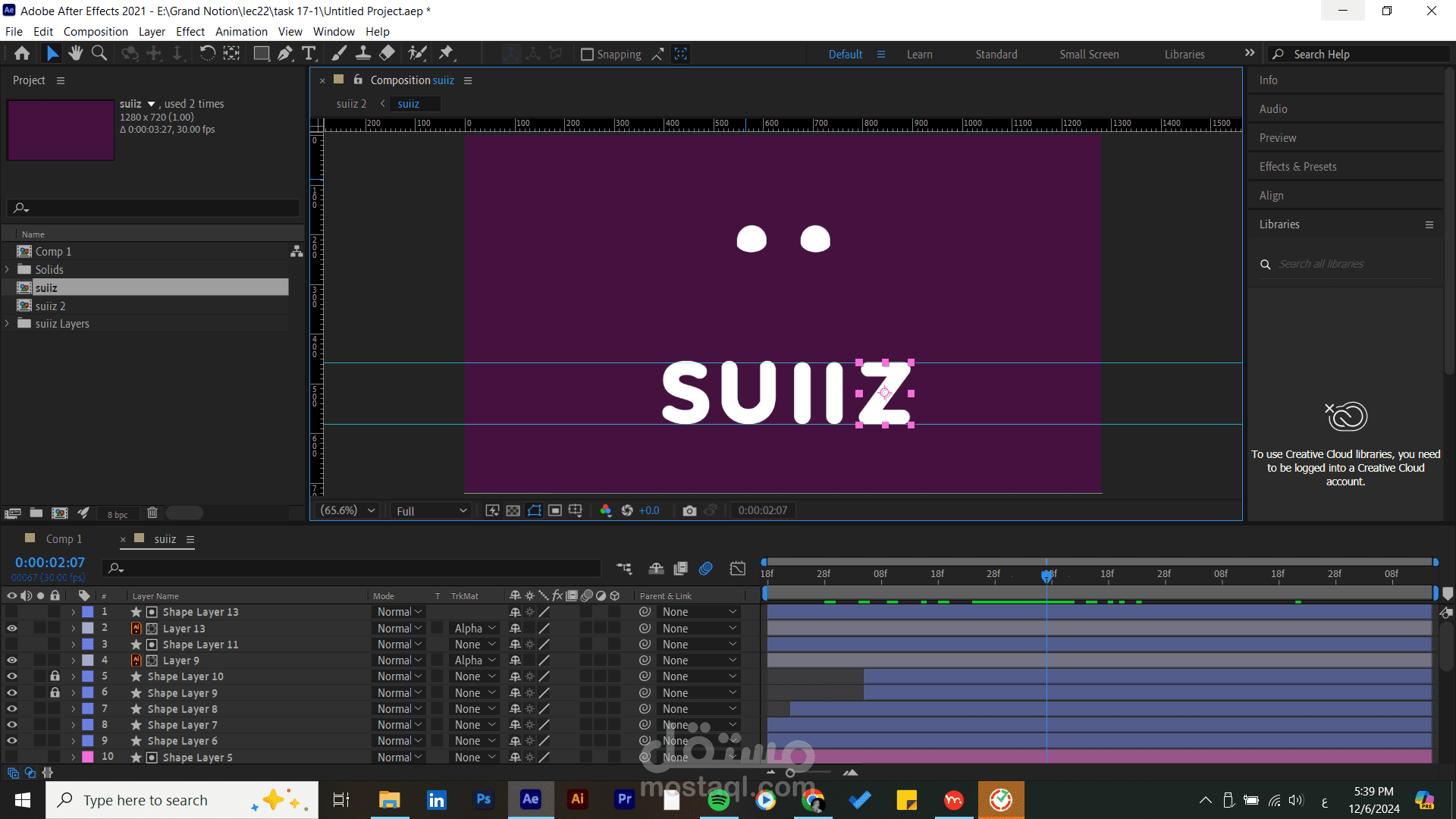This screenshot has height=819, width=1456.
Task: Hide Layer 13 using its eye icon
Action: (11, 629)
